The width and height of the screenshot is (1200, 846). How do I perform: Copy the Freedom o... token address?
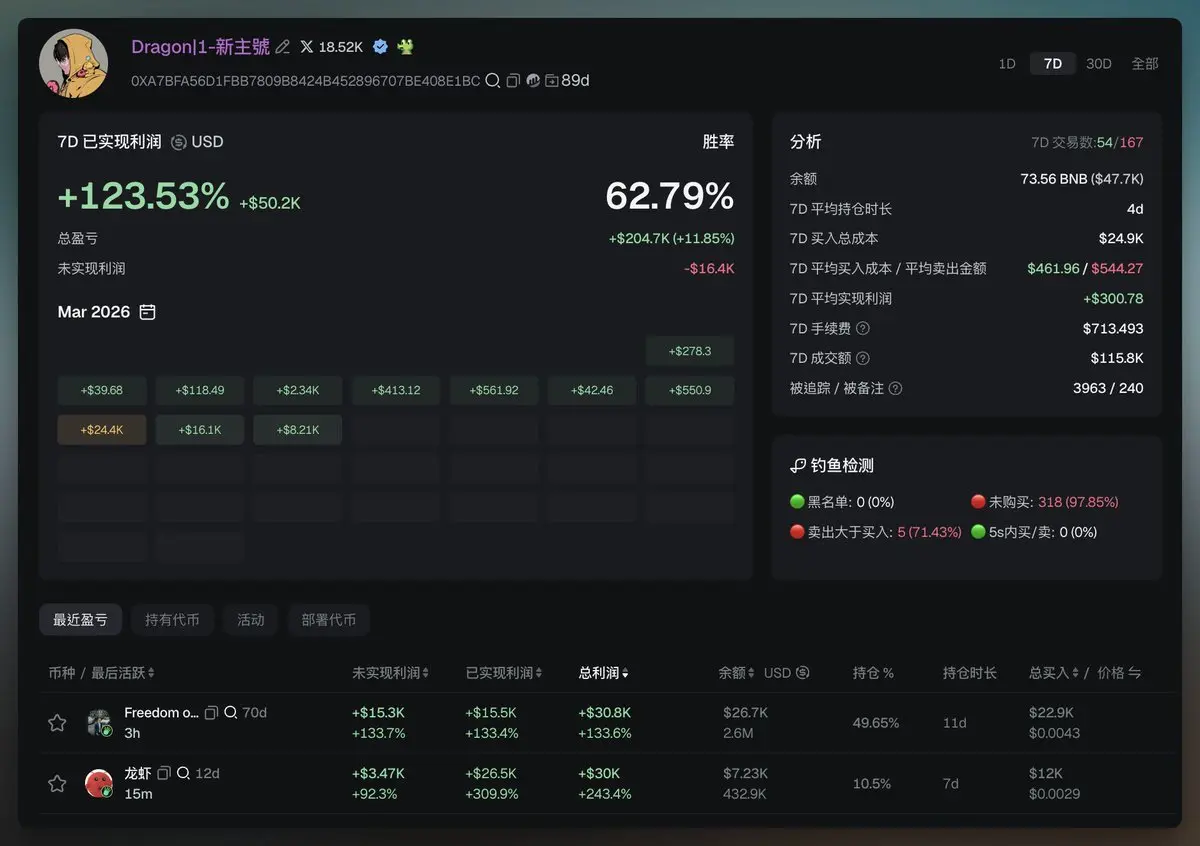(211, 713)
